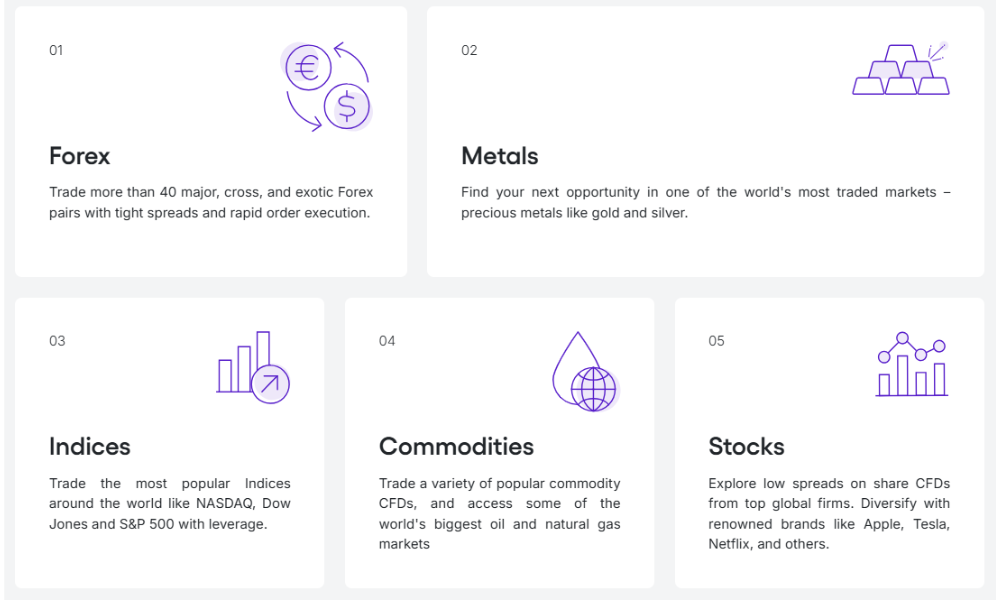
Task: Click the Forex description about 40 pairs
Action: point(211,202)
